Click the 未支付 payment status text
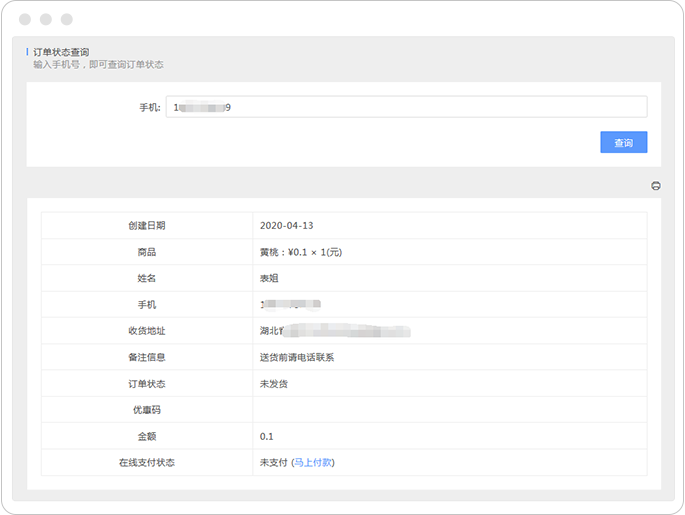Image resolution: width=685 pixels, height=515 pixels. click(273, 462)
